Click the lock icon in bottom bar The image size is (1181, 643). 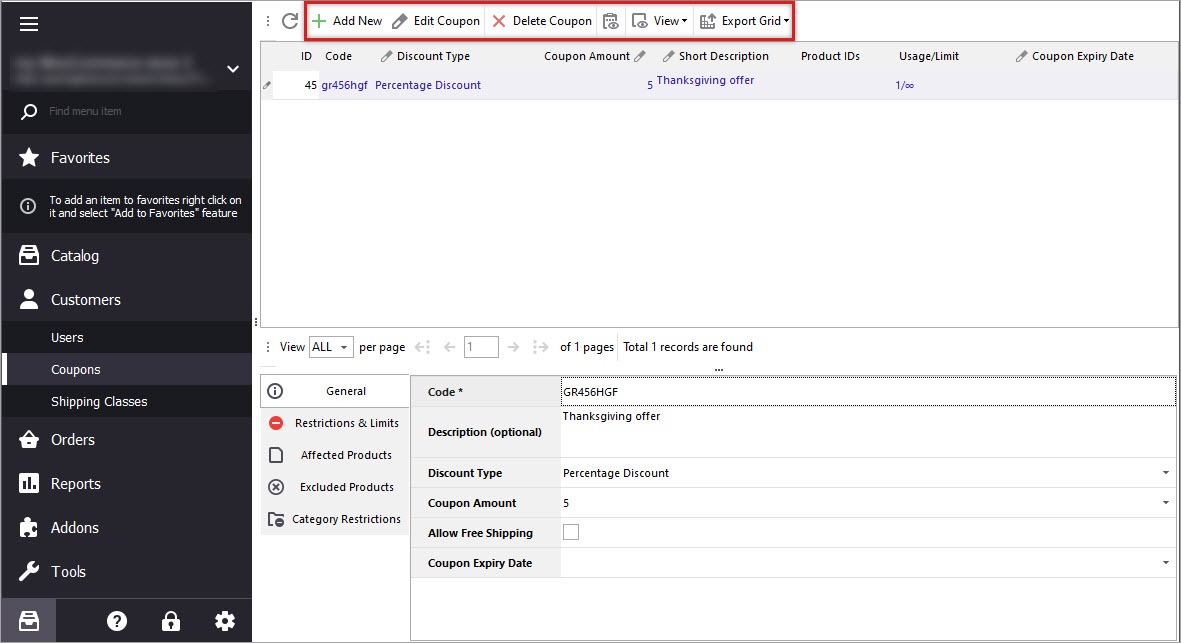[171, 621]
